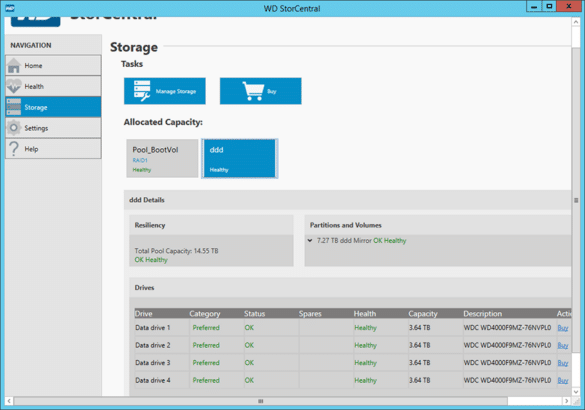Click the Buy link for Data drive 1
This screenshot has width=585, height=410.
(563, 328)
